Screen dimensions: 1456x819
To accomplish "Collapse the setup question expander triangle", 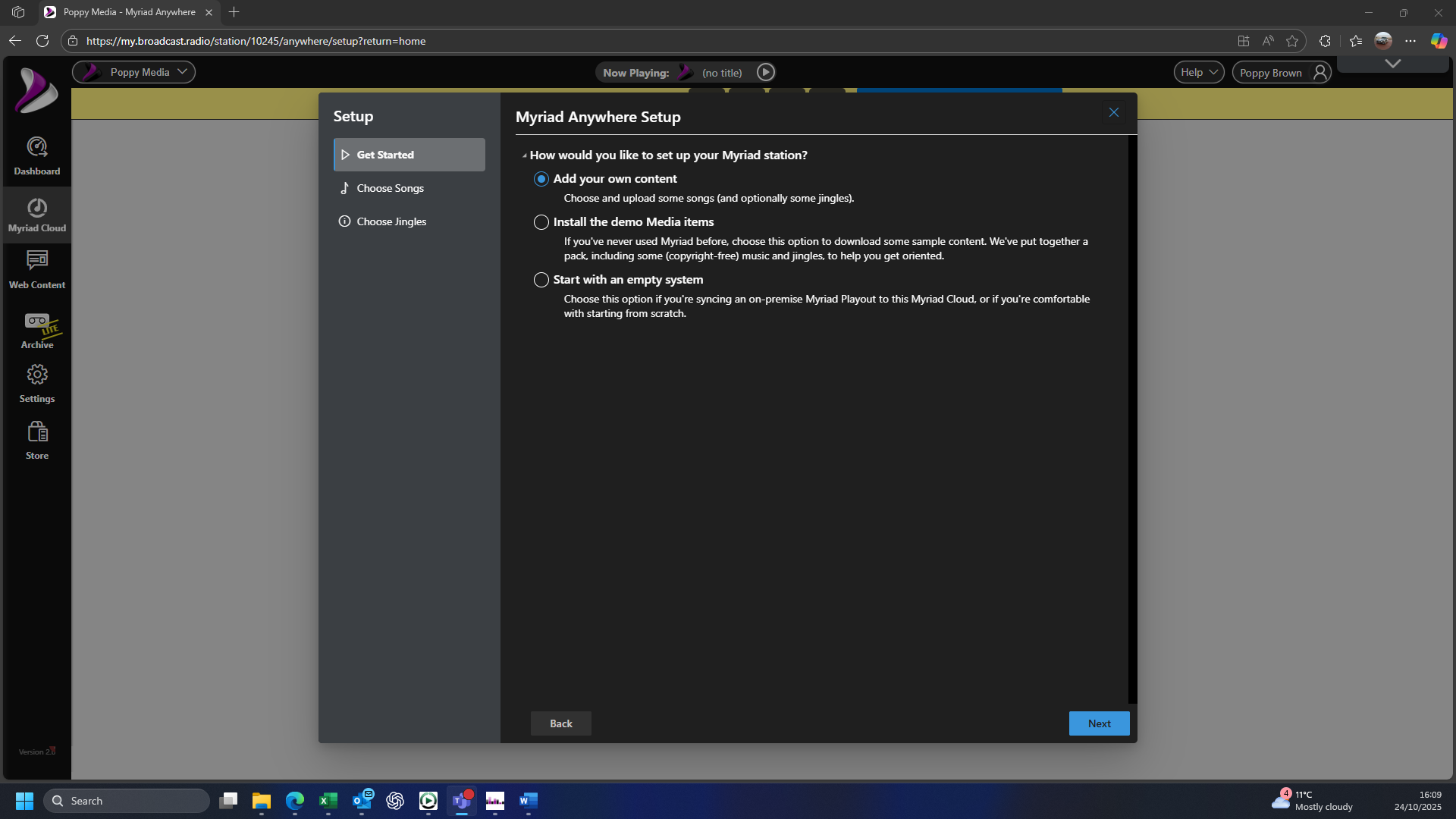I will tap(524, 155).
